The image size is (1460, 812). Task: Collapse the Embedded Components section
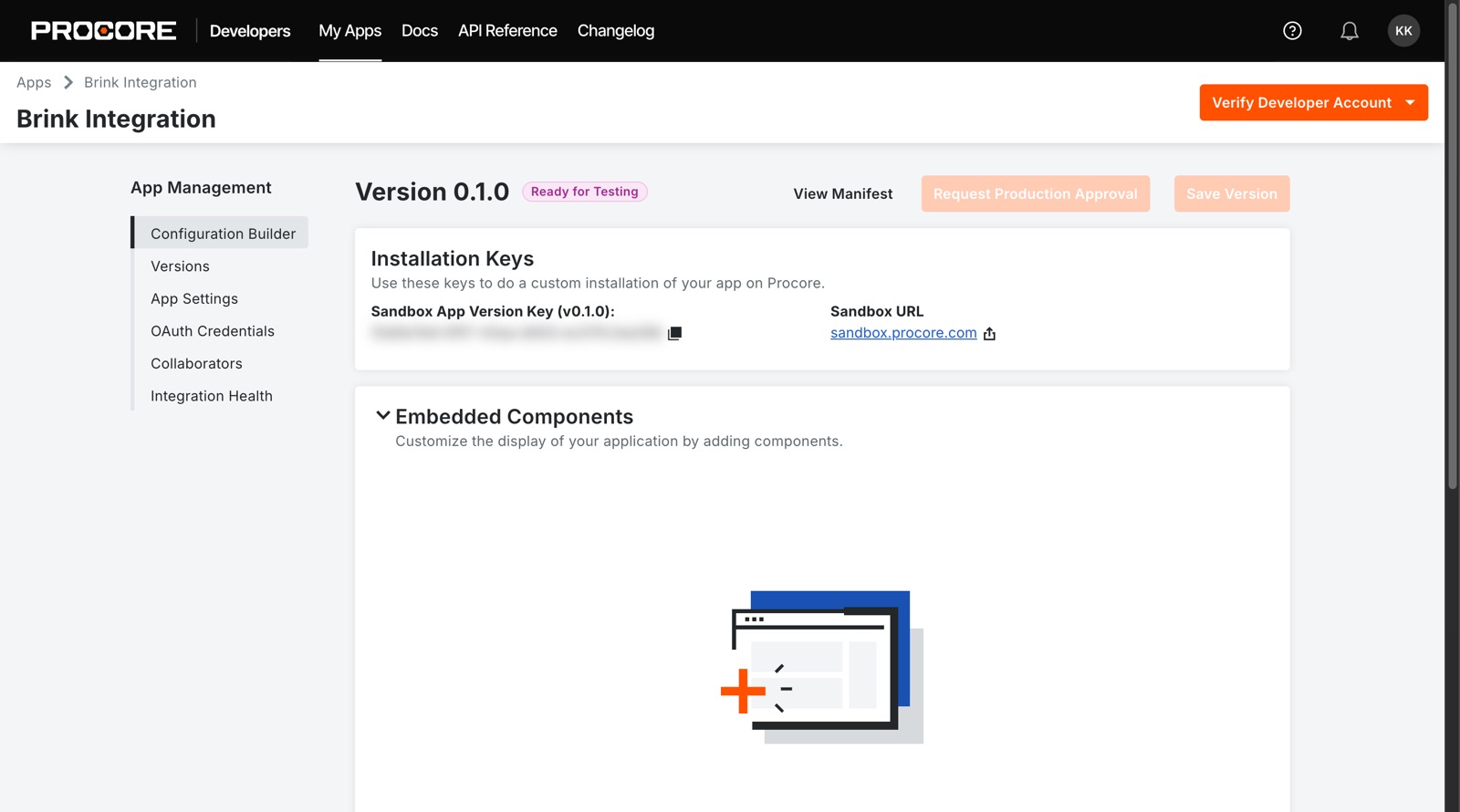(x=383, y=416)
